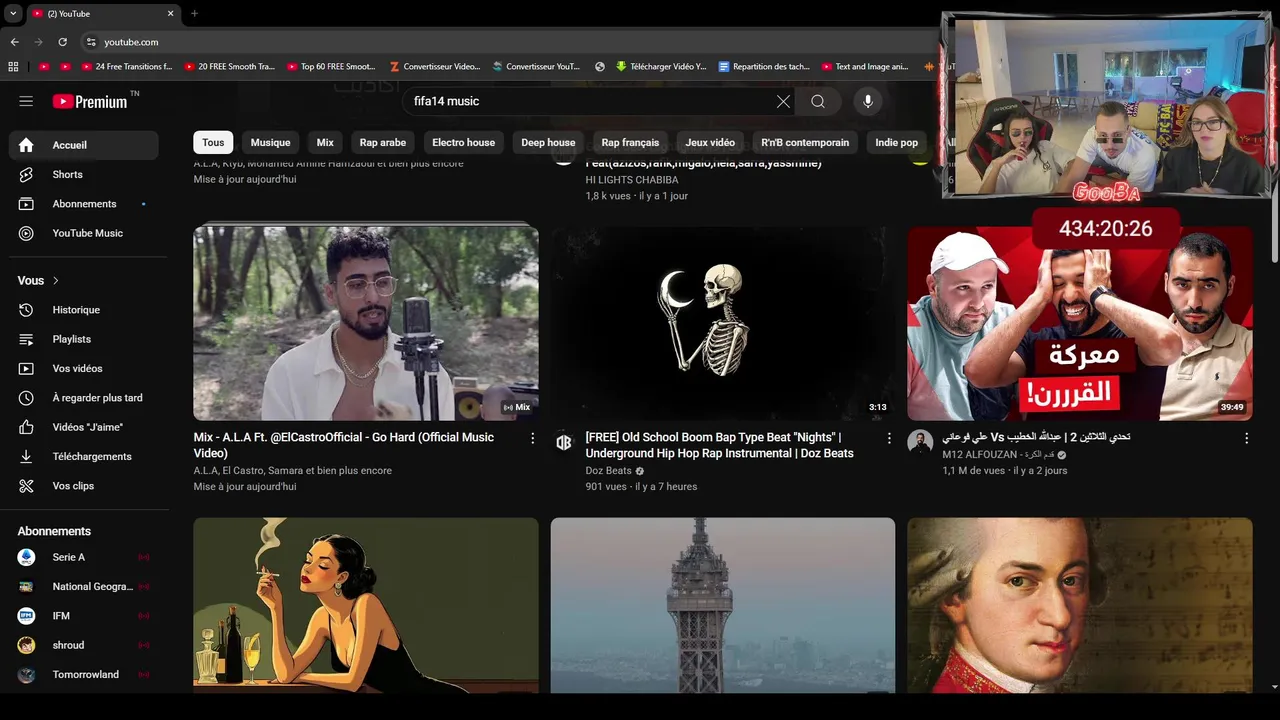
Task: Open the HI LIGHTS CHABIBA channel link
Action: point(632,180)
